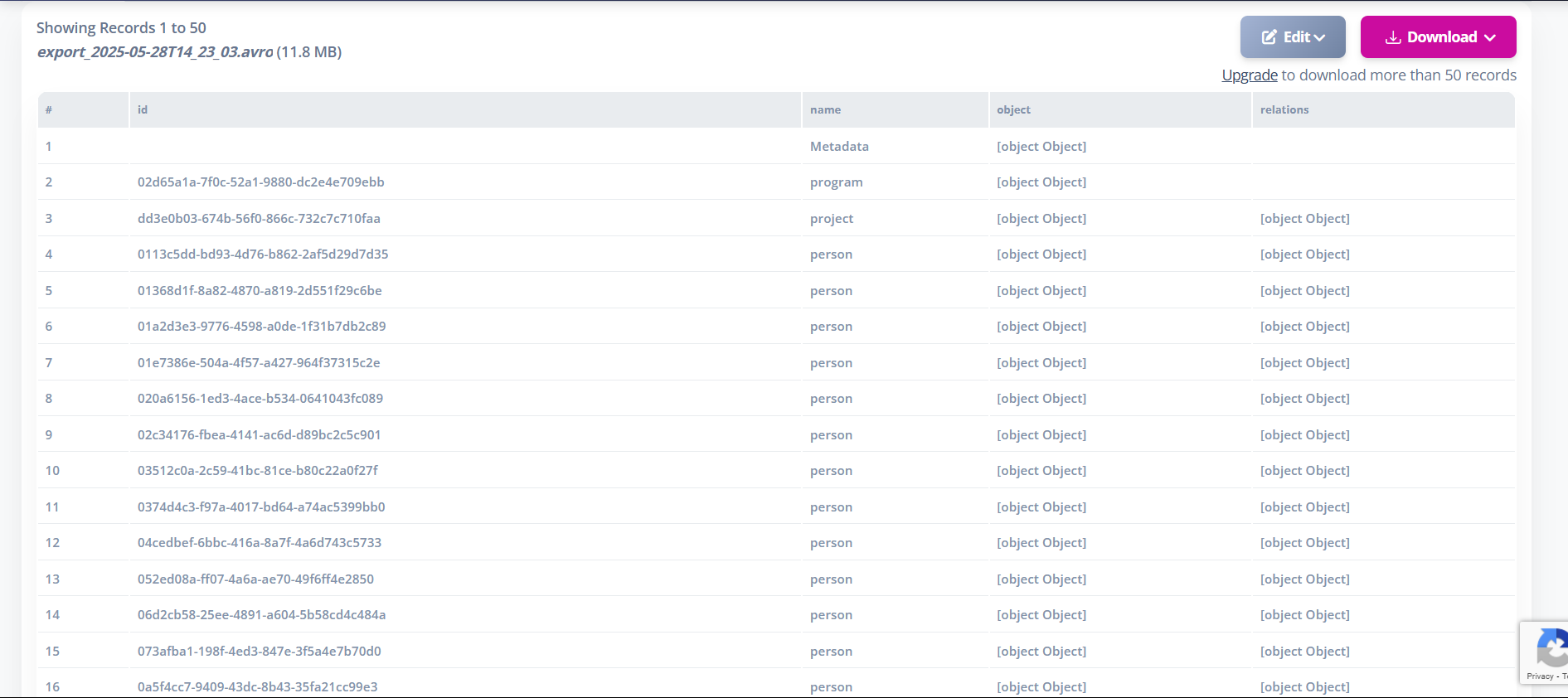This screenshot has width=1568, height=698.
Task: Sort by the name column header
Action: coord(825,110)
